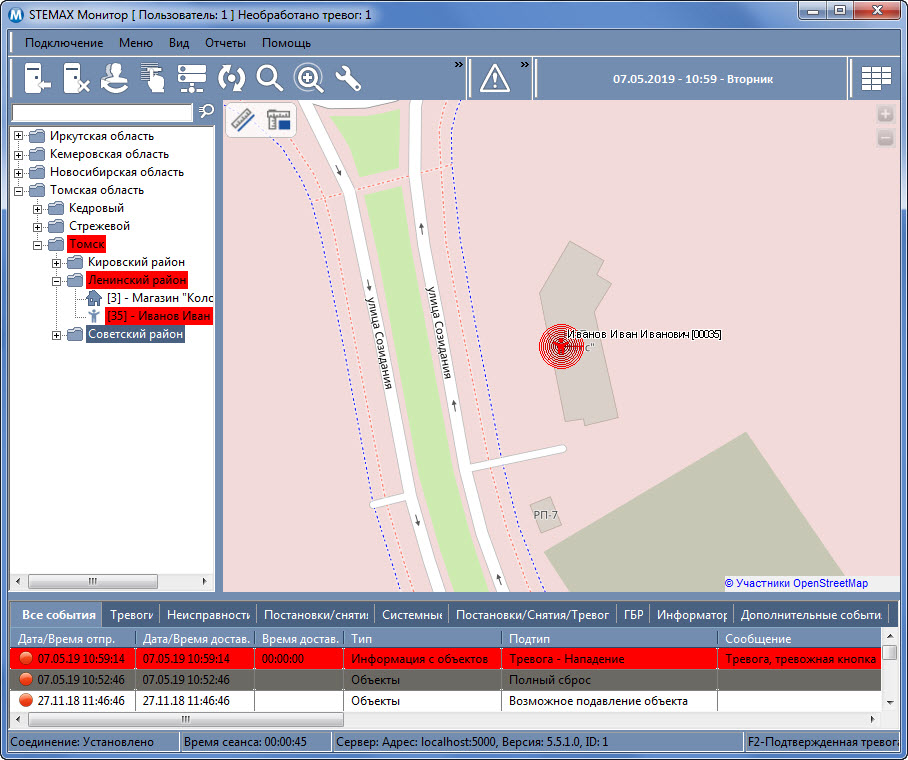Screen dimensions: 908x760
Task: Click the disconnect from server toolbar icon
Action: 76,78
